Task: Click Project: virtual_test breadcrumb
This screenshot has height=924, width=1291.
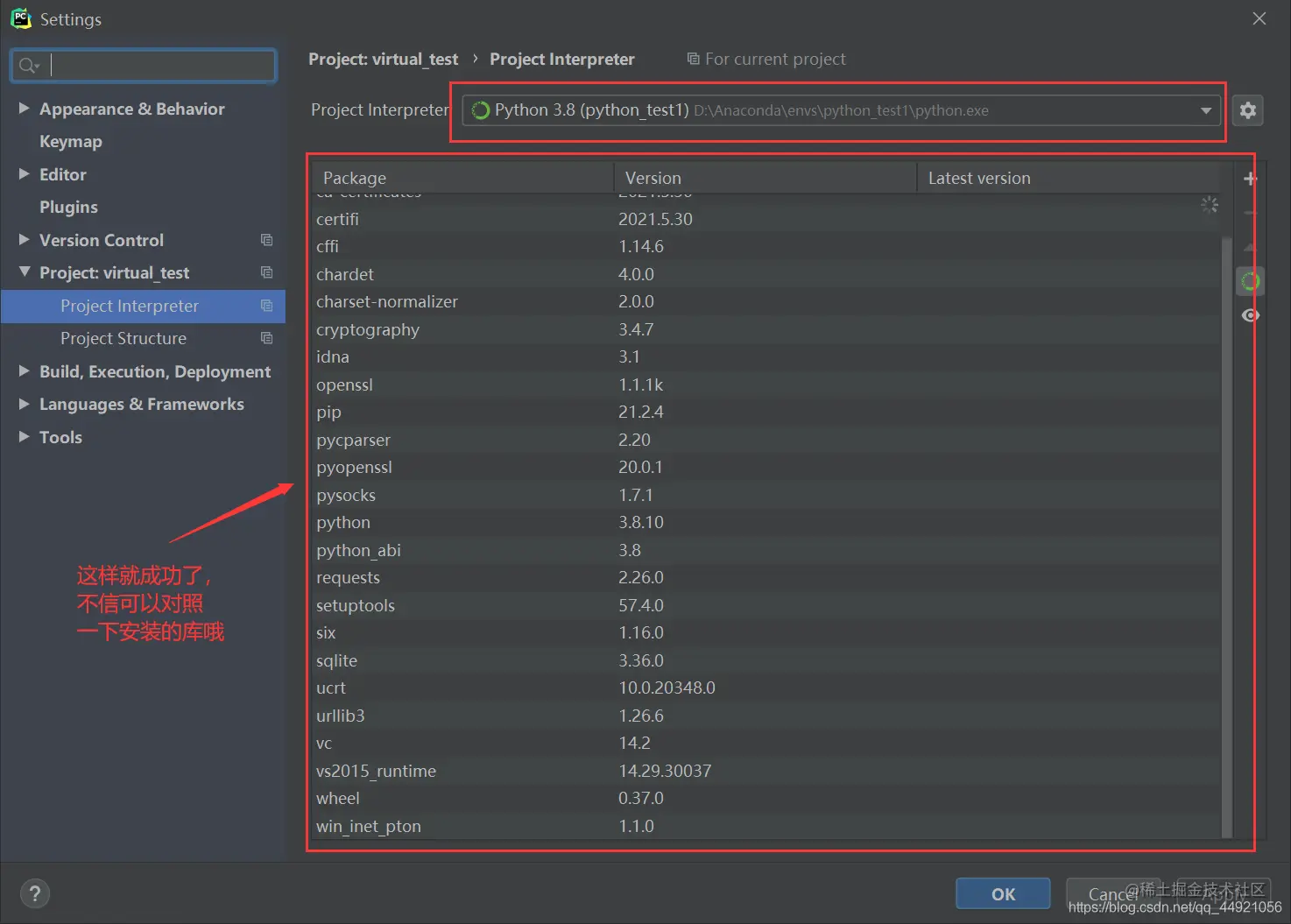Action: coord(383,59)
